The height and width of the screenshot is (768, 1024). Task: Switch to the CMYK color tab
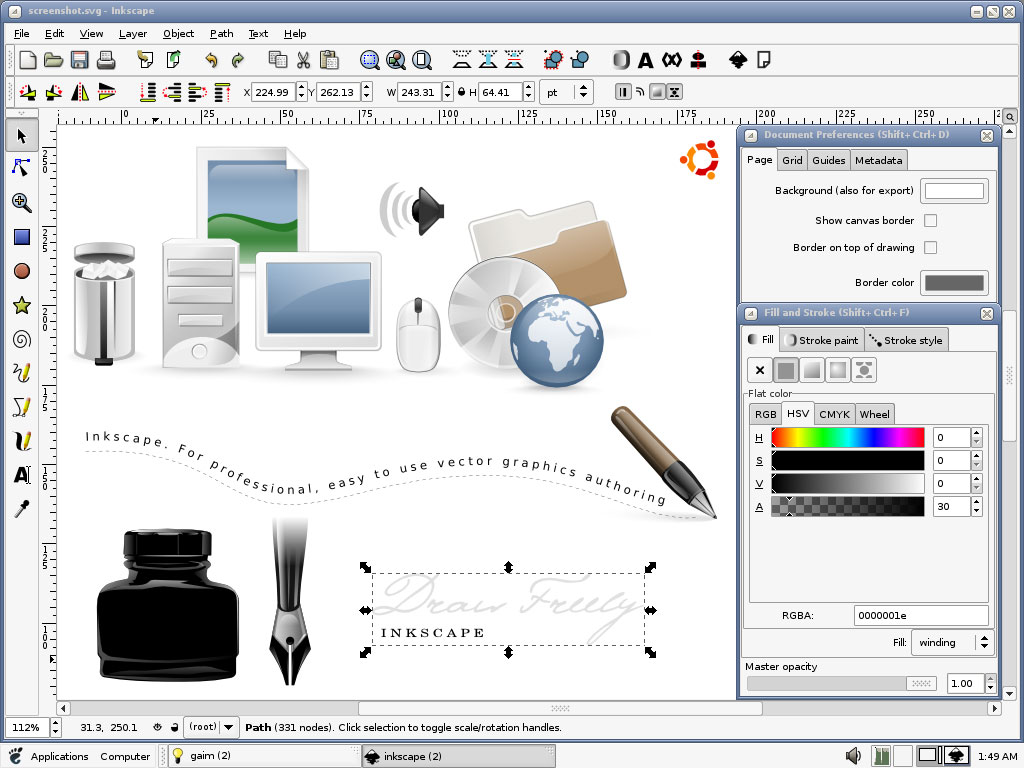pos(834,414)
